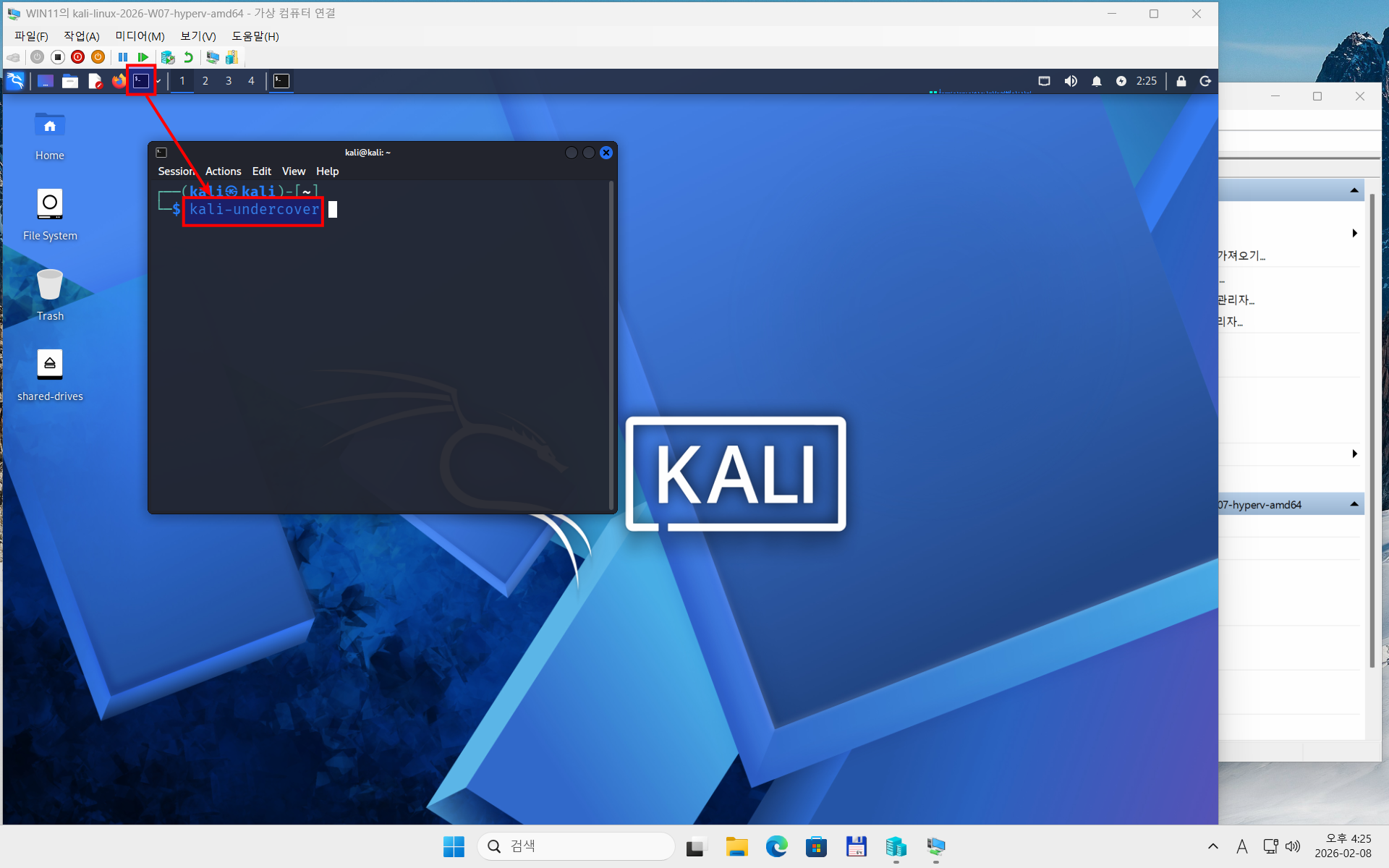This screenshot has width=1389, height=868.
Task: Select the running terminal window button in panel
Action: pos(281,81)
